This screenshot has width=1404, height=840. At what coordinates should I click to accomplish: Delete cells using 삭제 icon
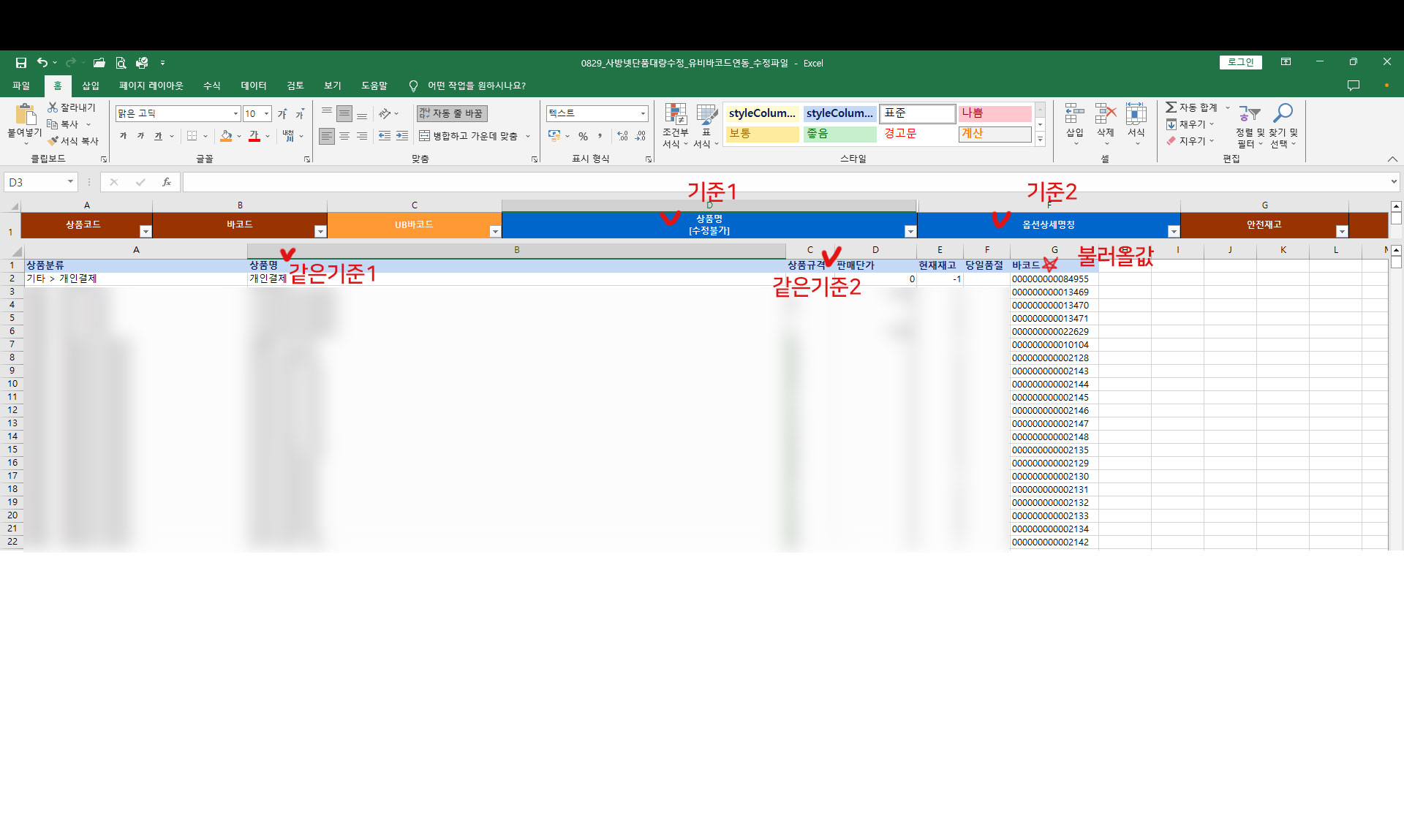click(x=1105, y=124)
